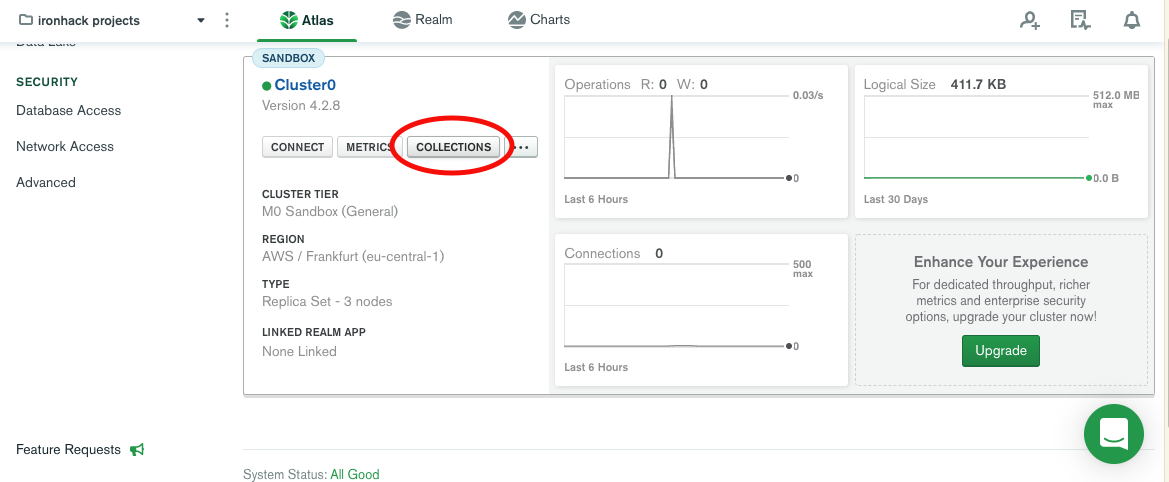Open Advanced security settings
The width and height of the screenshot is (1169, 482).
pos(45,183)
